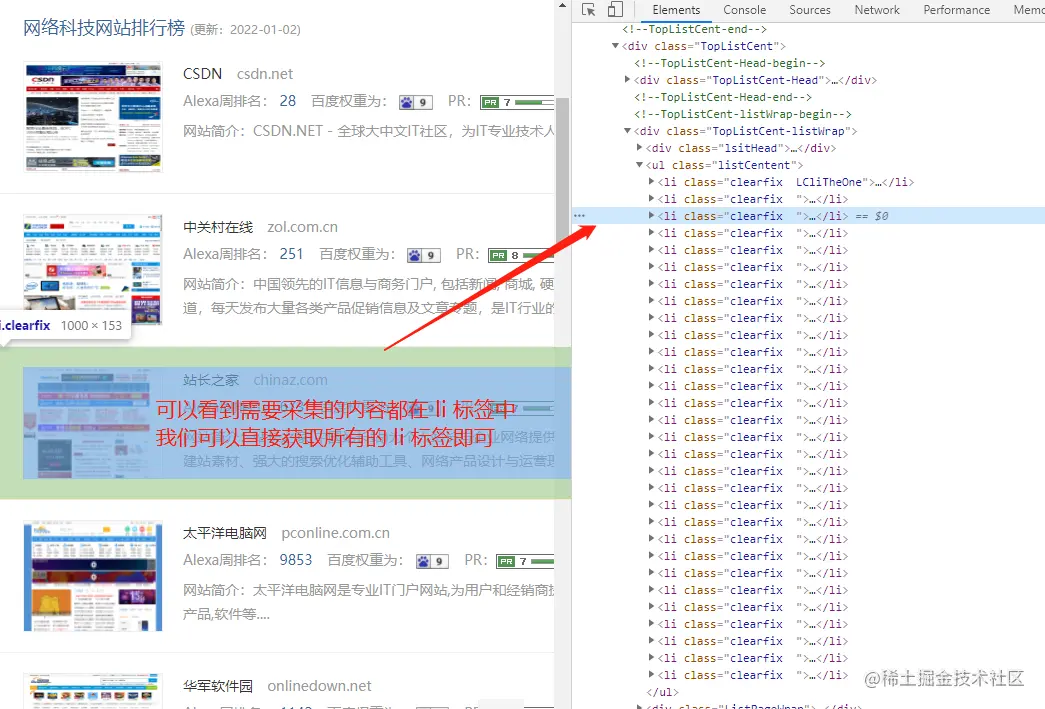Select the <!--TopListCent-Head-end--> comment line
The image size is (1045, 709).
click(722, 97)
